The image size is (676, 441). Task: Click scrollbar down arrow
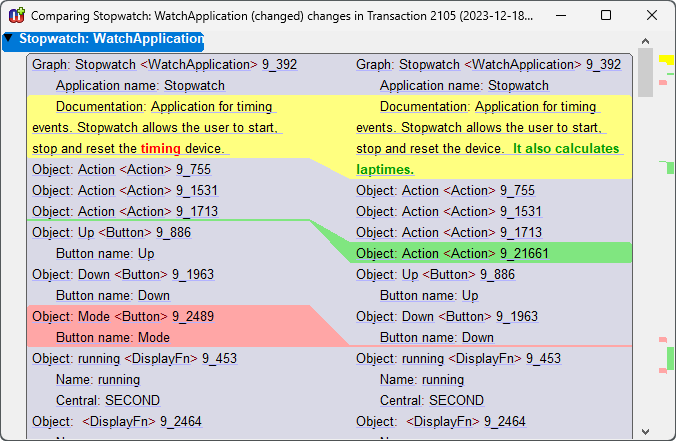[x=645, y=431]
